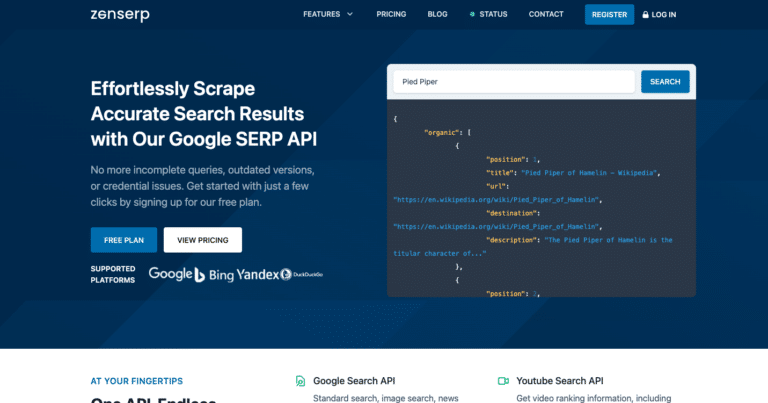Image resolution: width=768 pixels, height=403 pixels.
Task: Click the DuckDuckGo platform logo
Action: [301, 274]
